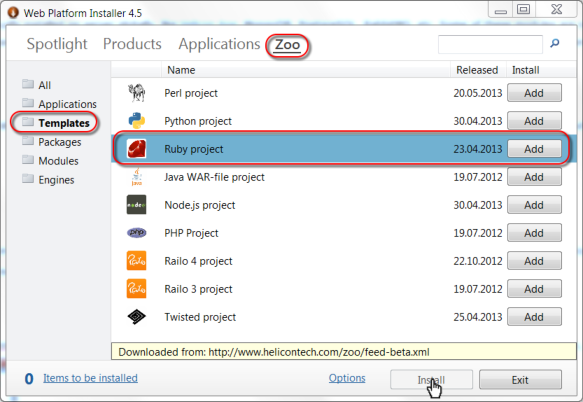Viewport: 583px width, 402px height.
Task: Add the Railo 3 project
Action: coord(534,289)
